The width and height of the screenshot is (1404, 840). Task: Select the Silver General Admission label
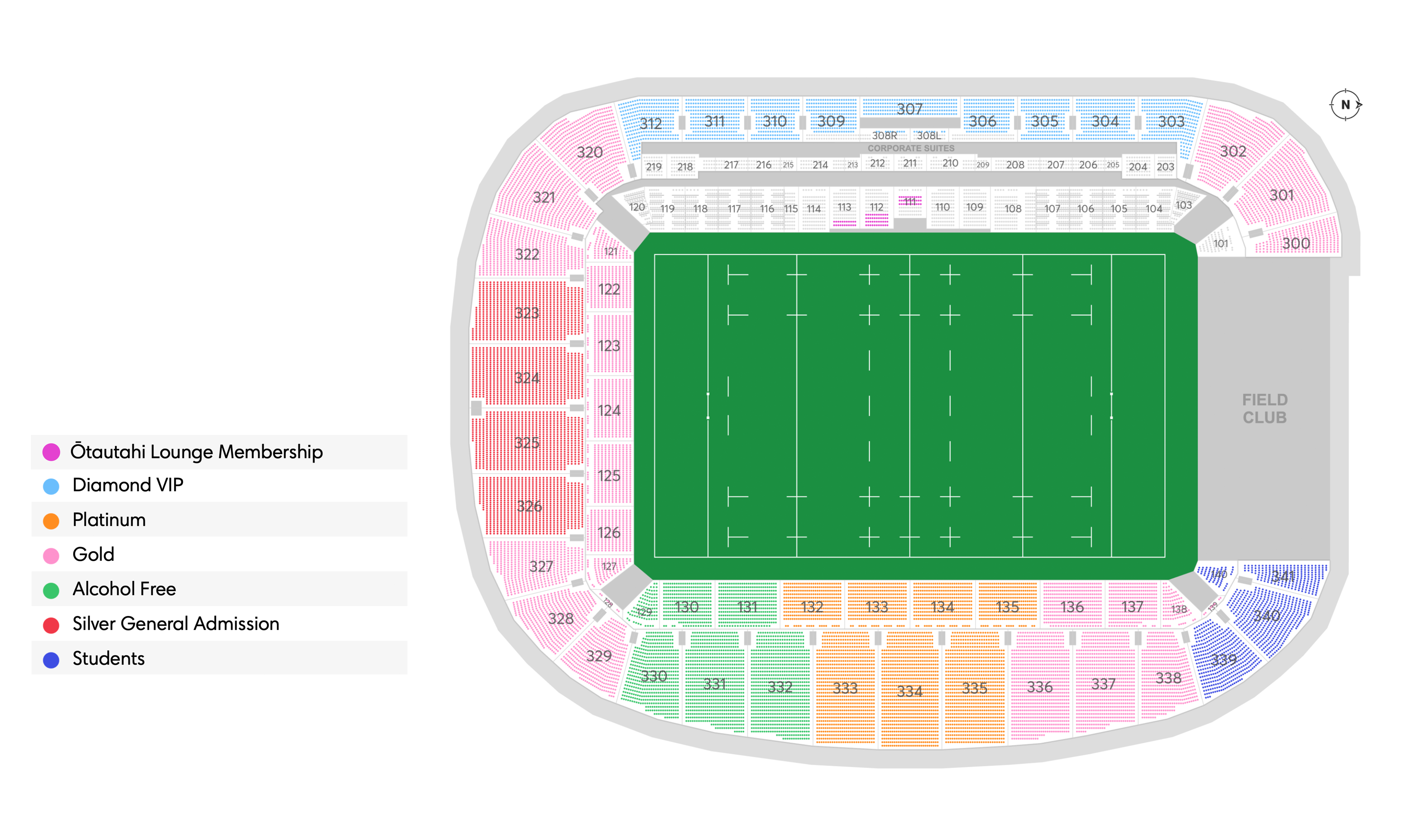pyautogui.click(x=176, y=624)
